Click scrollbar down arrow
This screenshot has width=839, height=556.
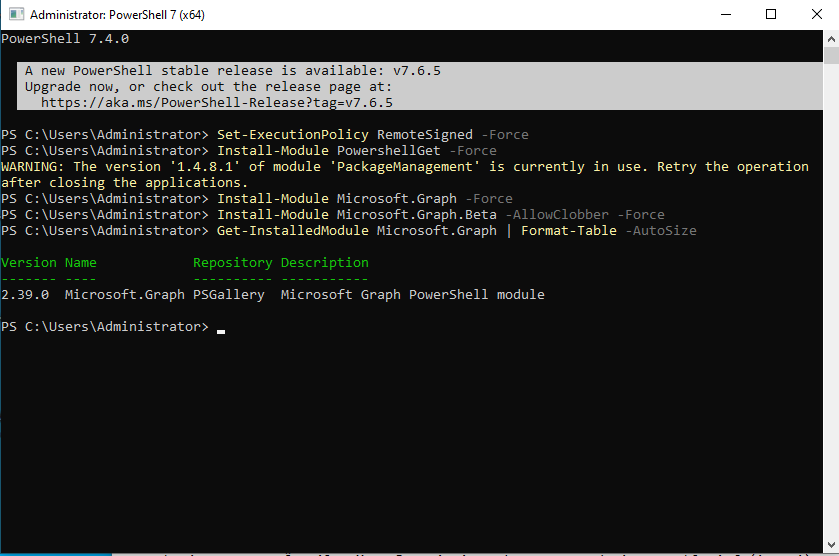pos(831,545)
